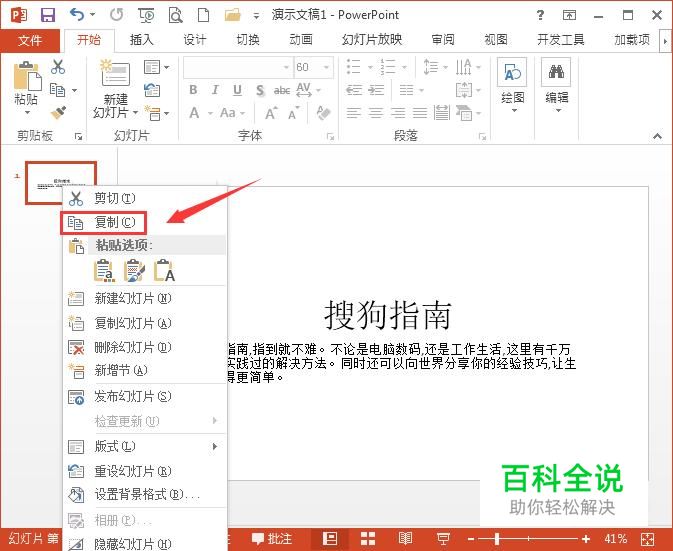Switch to the Transitions tab
Screen dimensions: 673x551
(248, 40)
